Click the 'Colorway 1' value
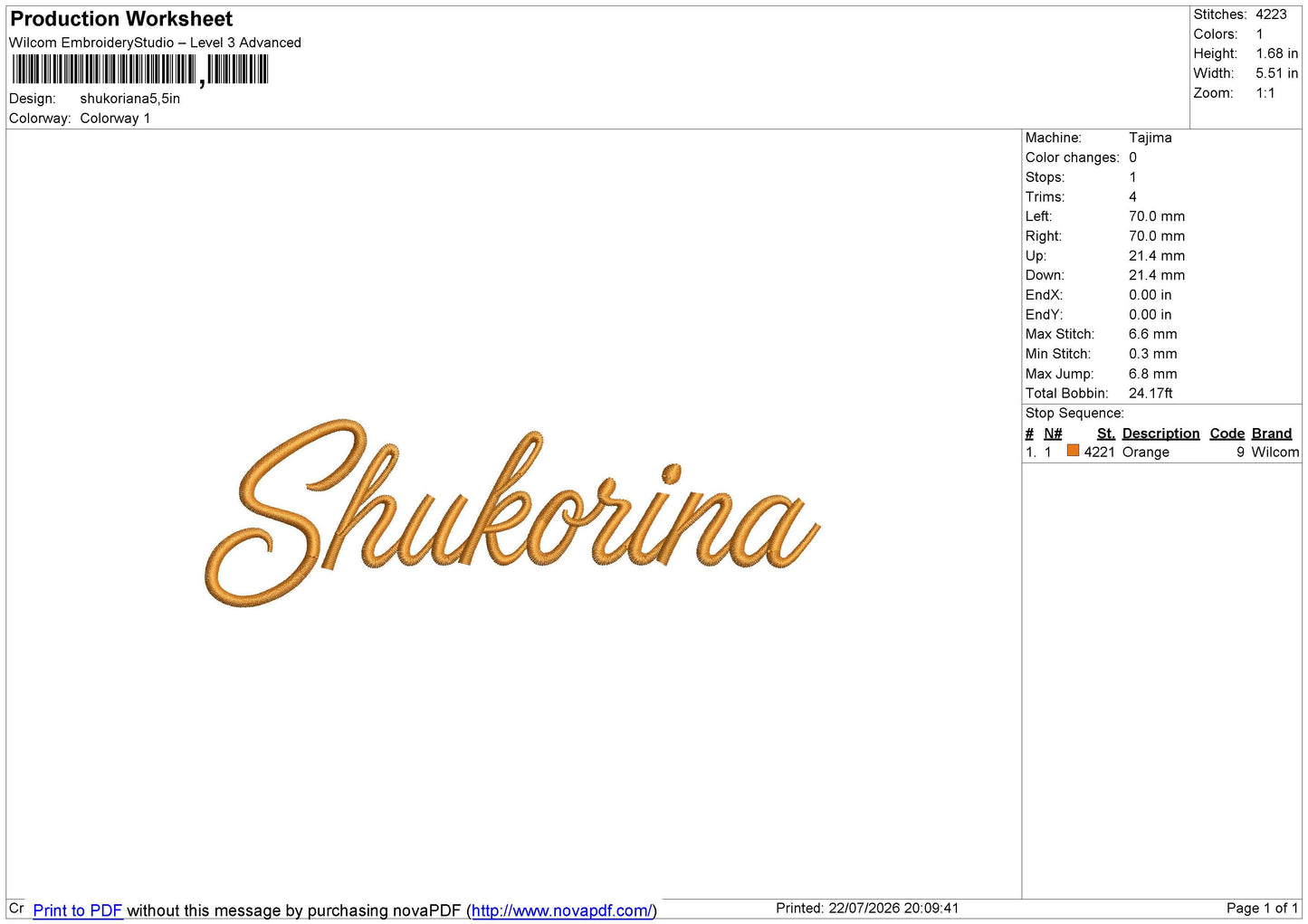Screen dimensions: 1308x924 click(115, 119)
